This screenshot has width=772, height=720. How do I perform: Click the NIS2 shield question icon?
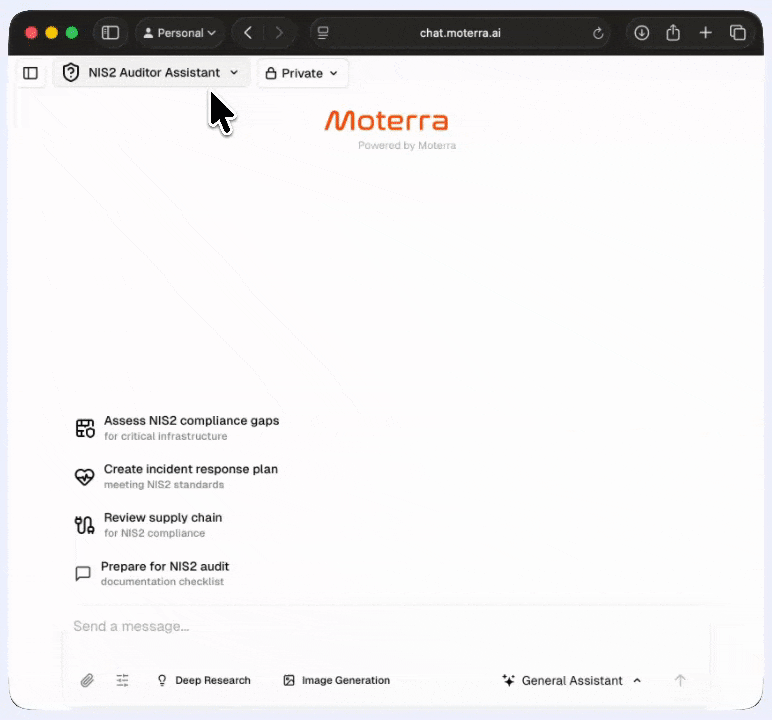pos(71,73)
